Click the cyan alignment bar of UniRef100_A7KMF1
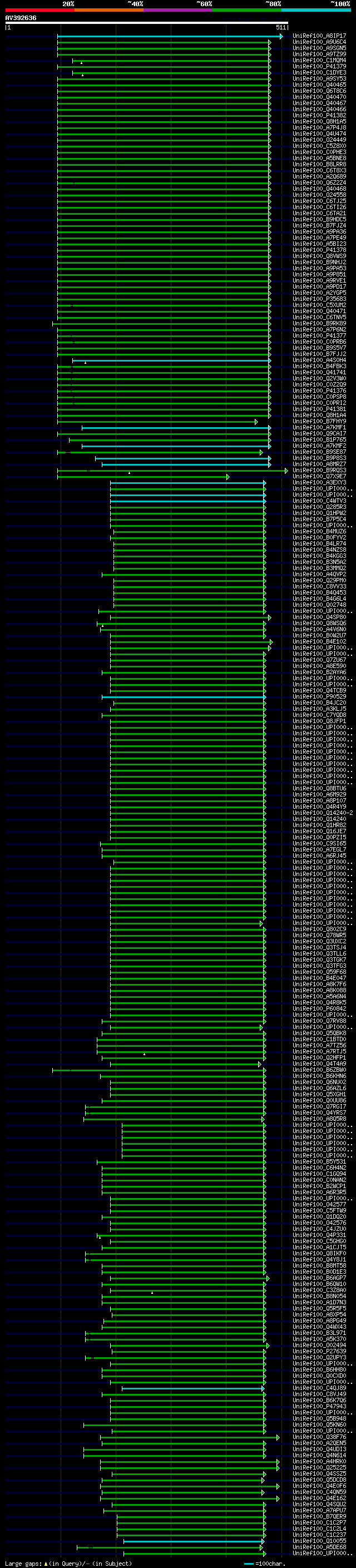 (x=176, y=428)
